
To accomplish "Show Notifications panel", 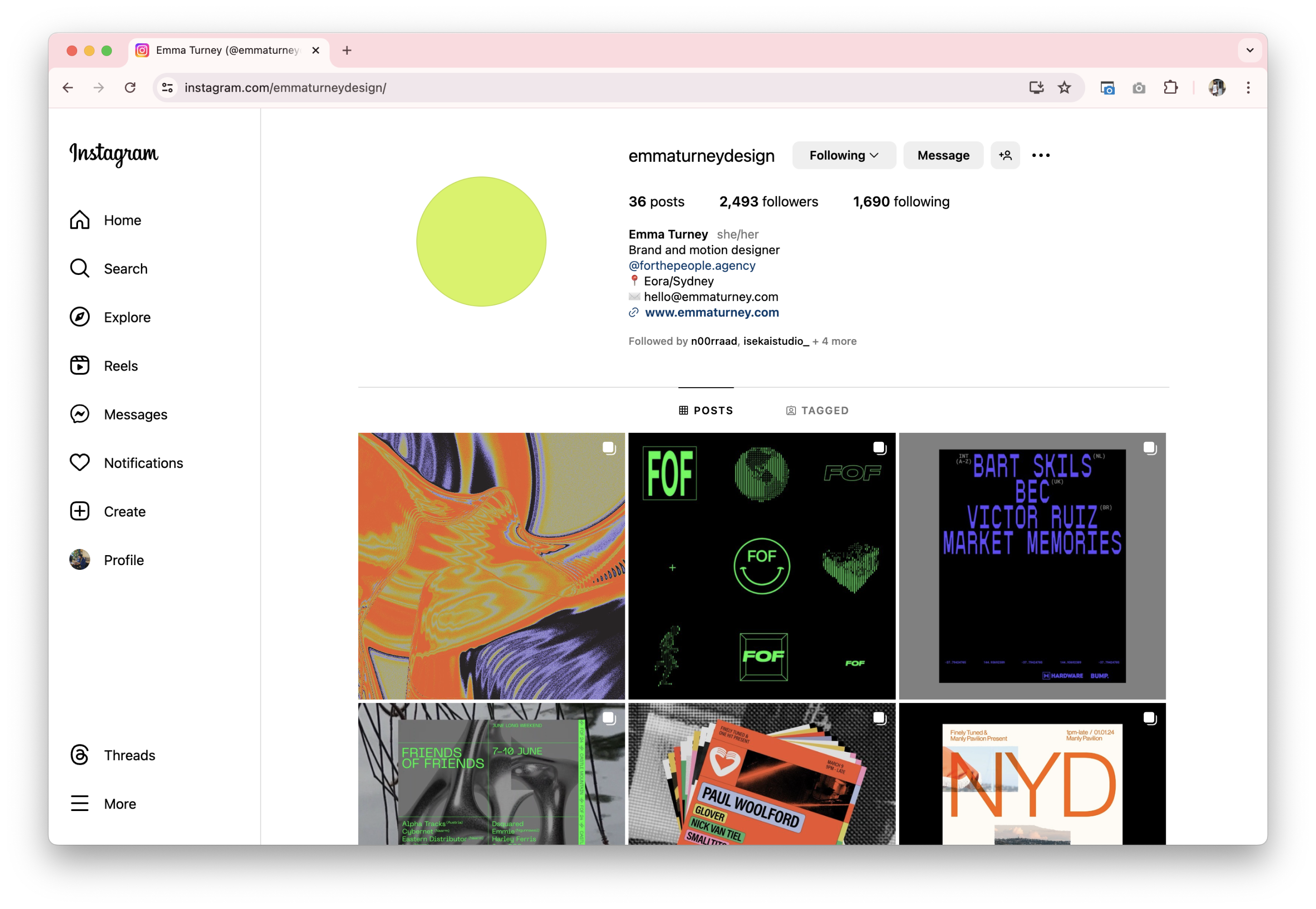I will [127, 462].
